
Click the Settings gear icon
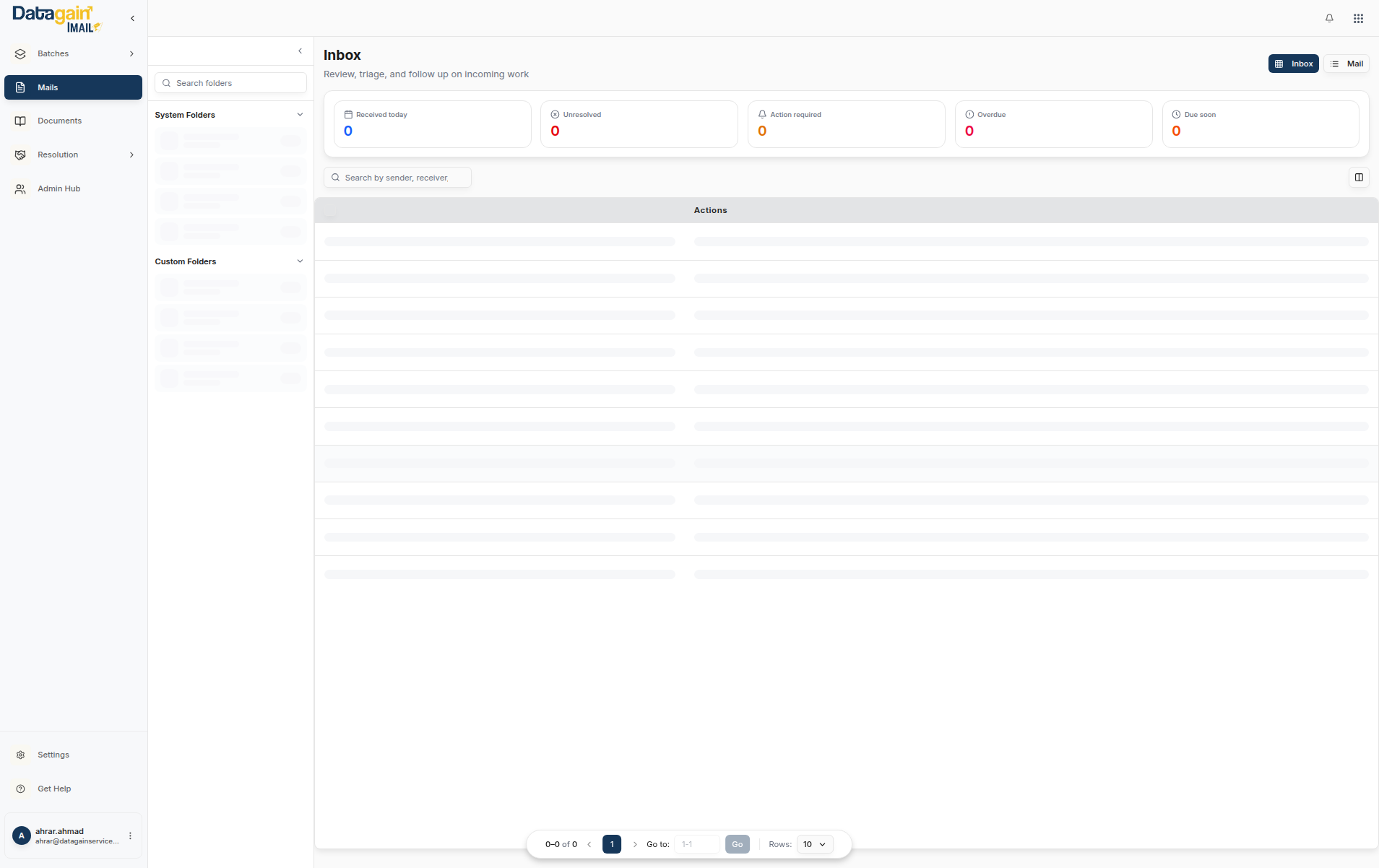pos(20,755)
